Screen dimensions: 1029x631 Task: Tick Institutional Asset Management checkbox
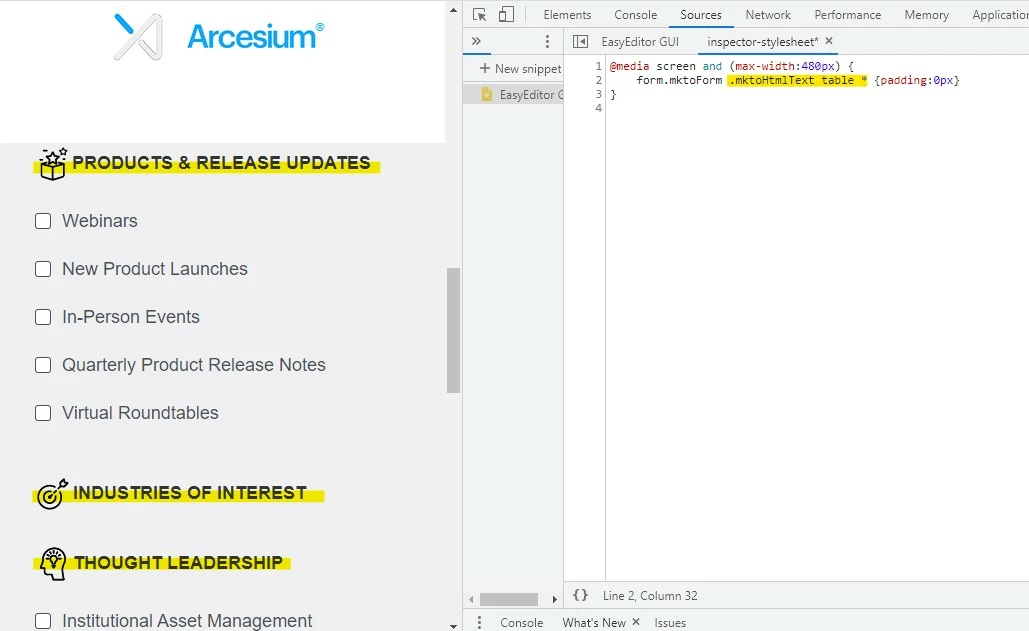click(x=43, y=621)
